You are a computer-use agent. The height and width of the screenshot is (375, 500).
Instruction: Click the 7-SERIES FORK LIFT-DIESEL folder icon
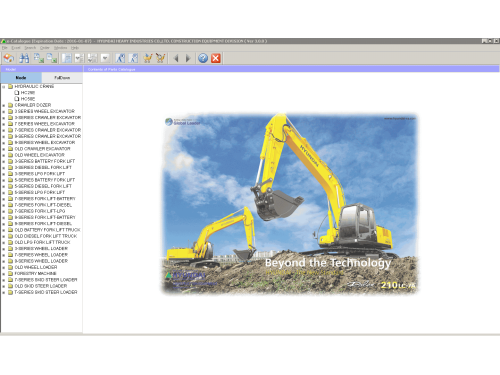click(x=10, y=205)
